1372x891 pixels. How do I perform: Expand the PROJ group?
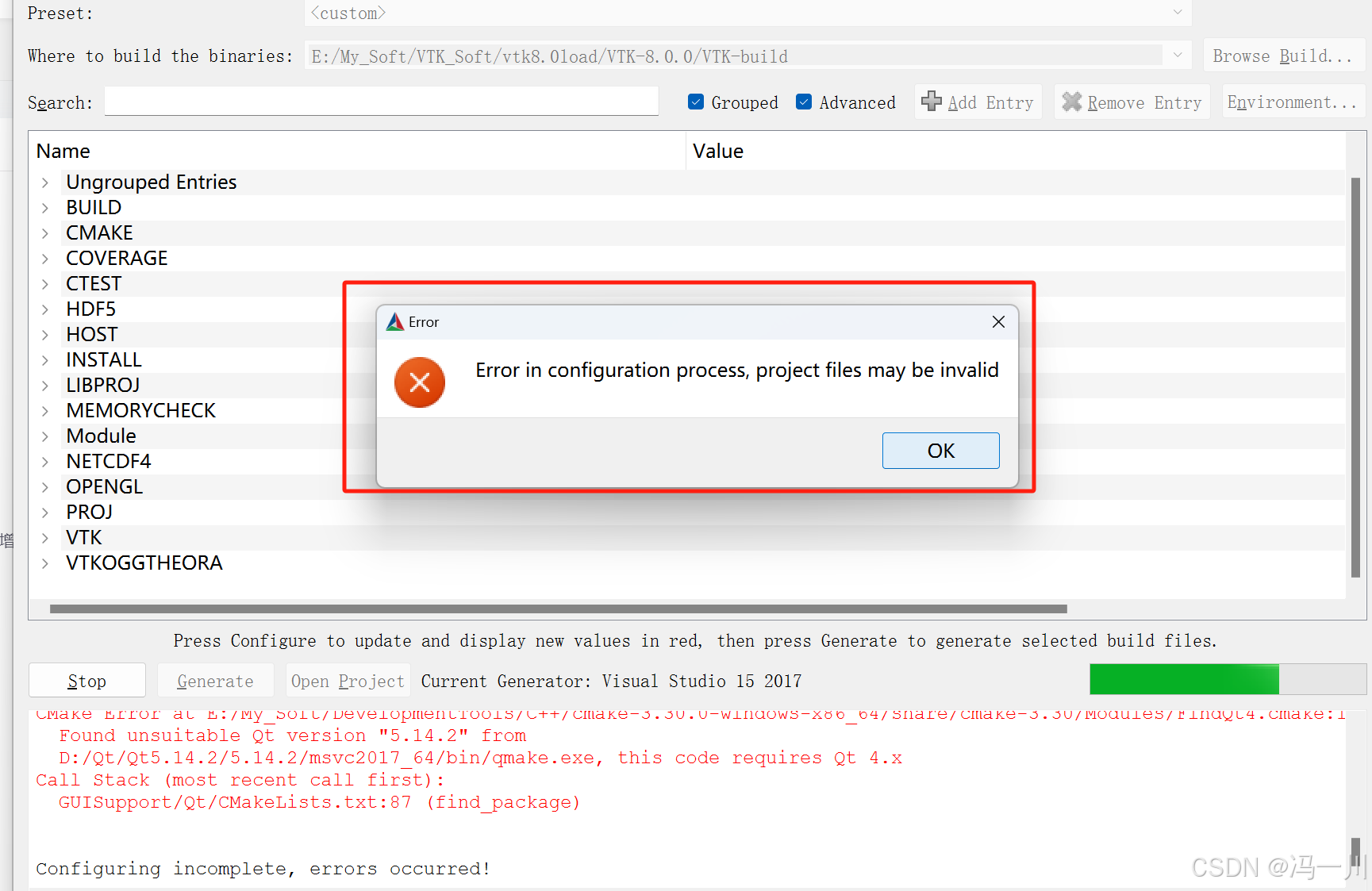pos(45,513)
